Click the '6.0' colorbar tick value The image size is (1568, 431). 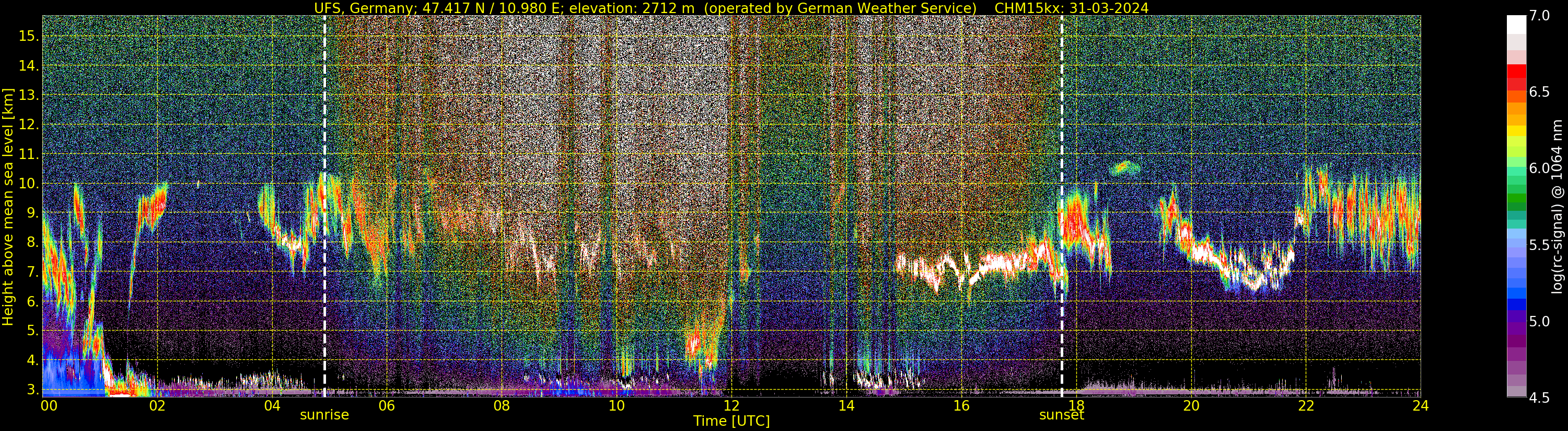tap(1539, 168)
